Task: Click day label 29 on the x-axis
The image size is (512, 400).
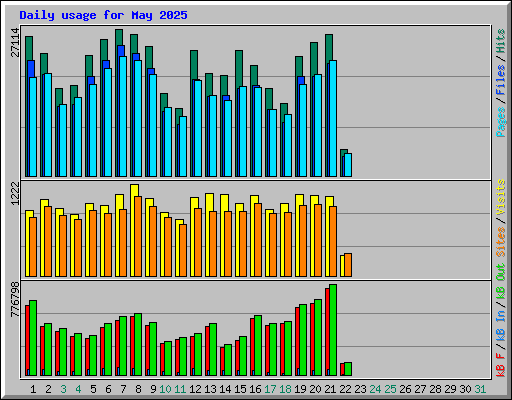Action: tap(450, 389)
